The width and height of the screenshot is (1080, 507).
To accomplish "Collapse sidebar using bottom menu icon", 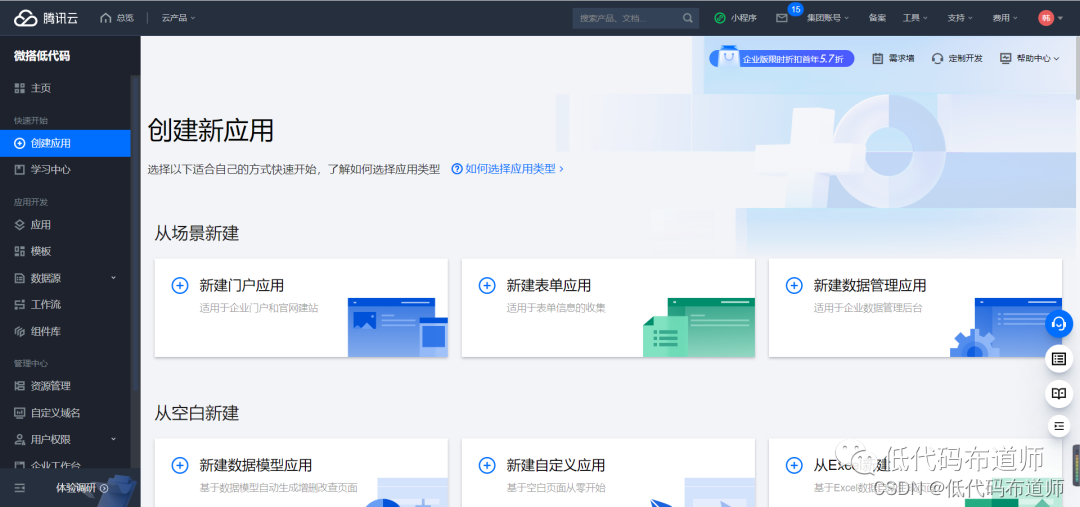I will (x=20, y=488).
